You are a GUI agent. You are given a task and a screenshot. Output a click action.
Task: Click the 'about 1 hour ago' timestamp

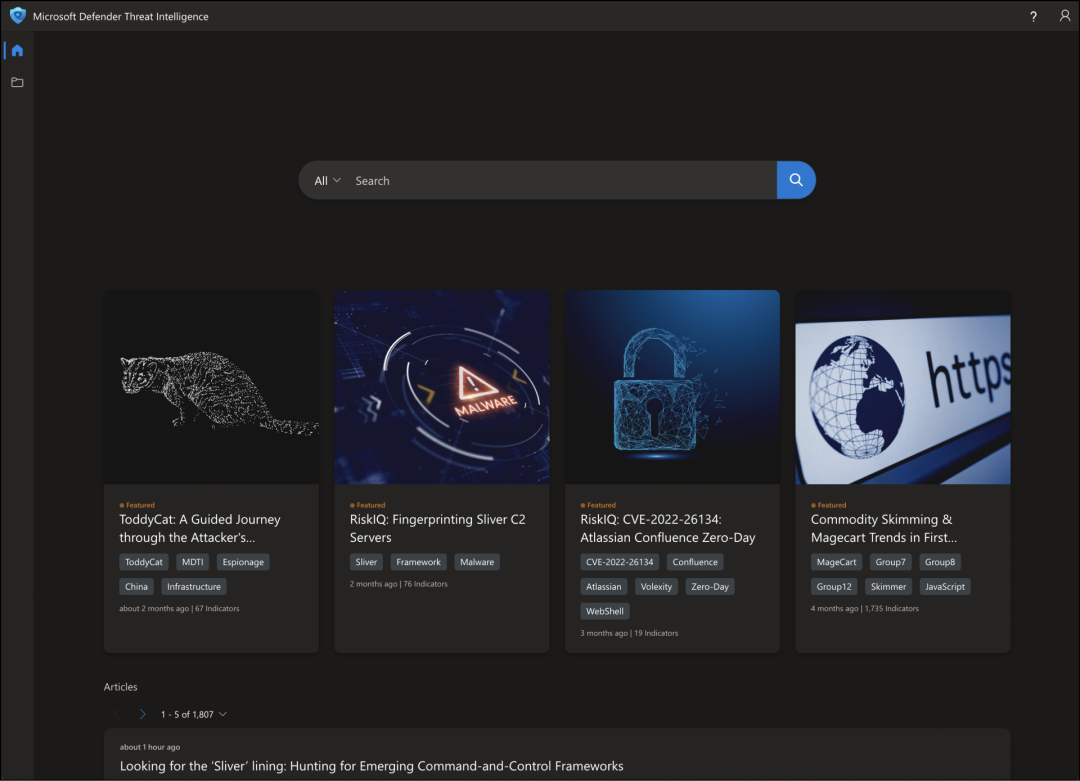pyautogui.click(x=149, y=747)
